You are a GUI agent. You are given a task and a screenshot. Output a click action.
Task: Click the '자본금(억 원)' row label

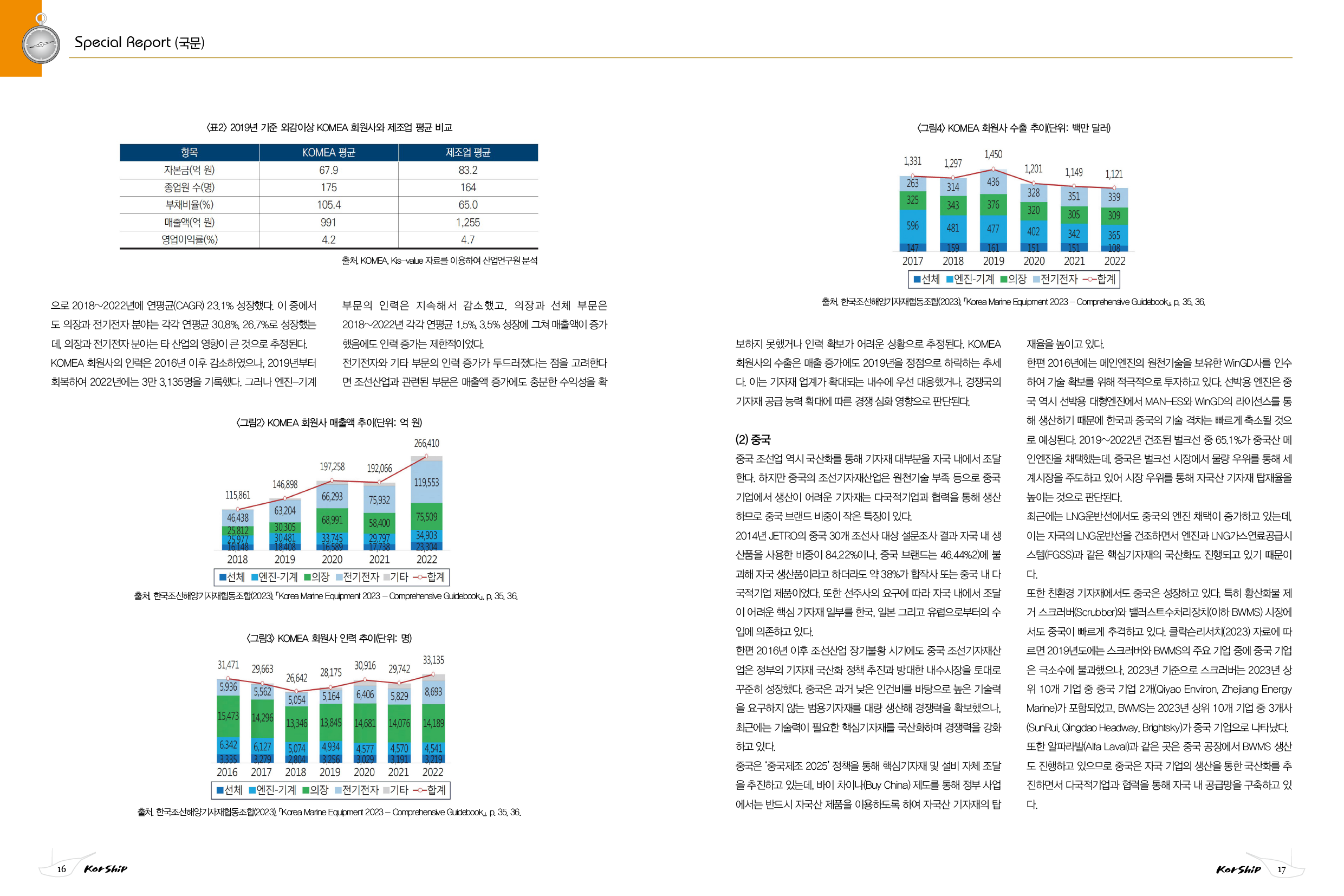(189, 170)
